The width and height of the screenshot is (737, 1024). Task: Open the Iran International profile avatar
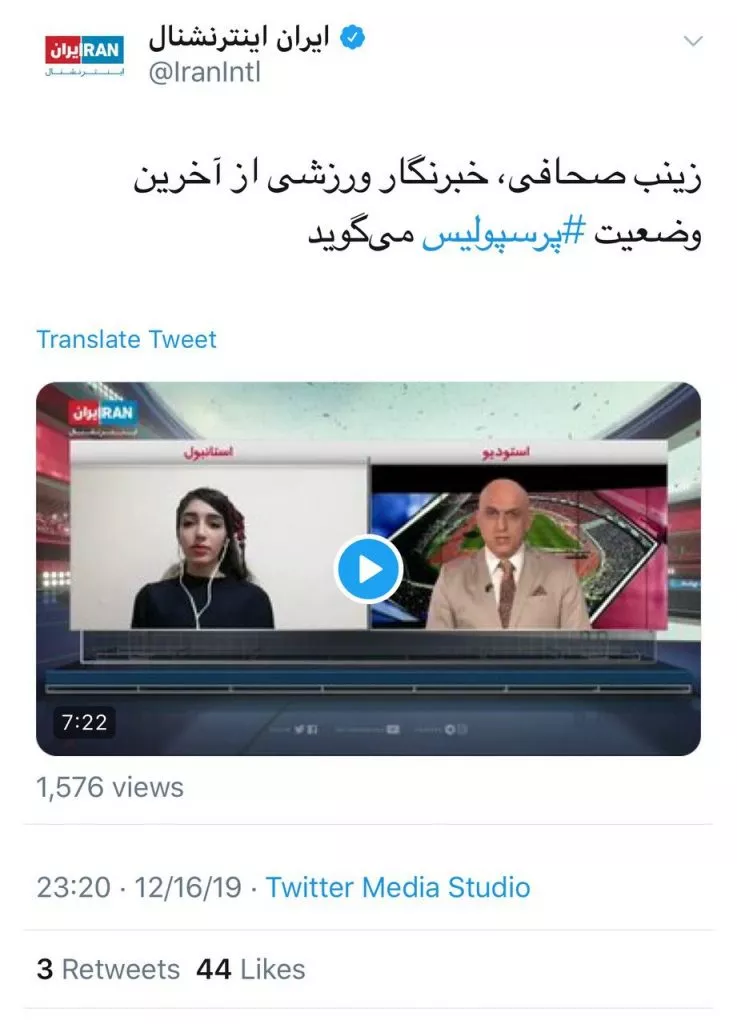pos(84,55)
